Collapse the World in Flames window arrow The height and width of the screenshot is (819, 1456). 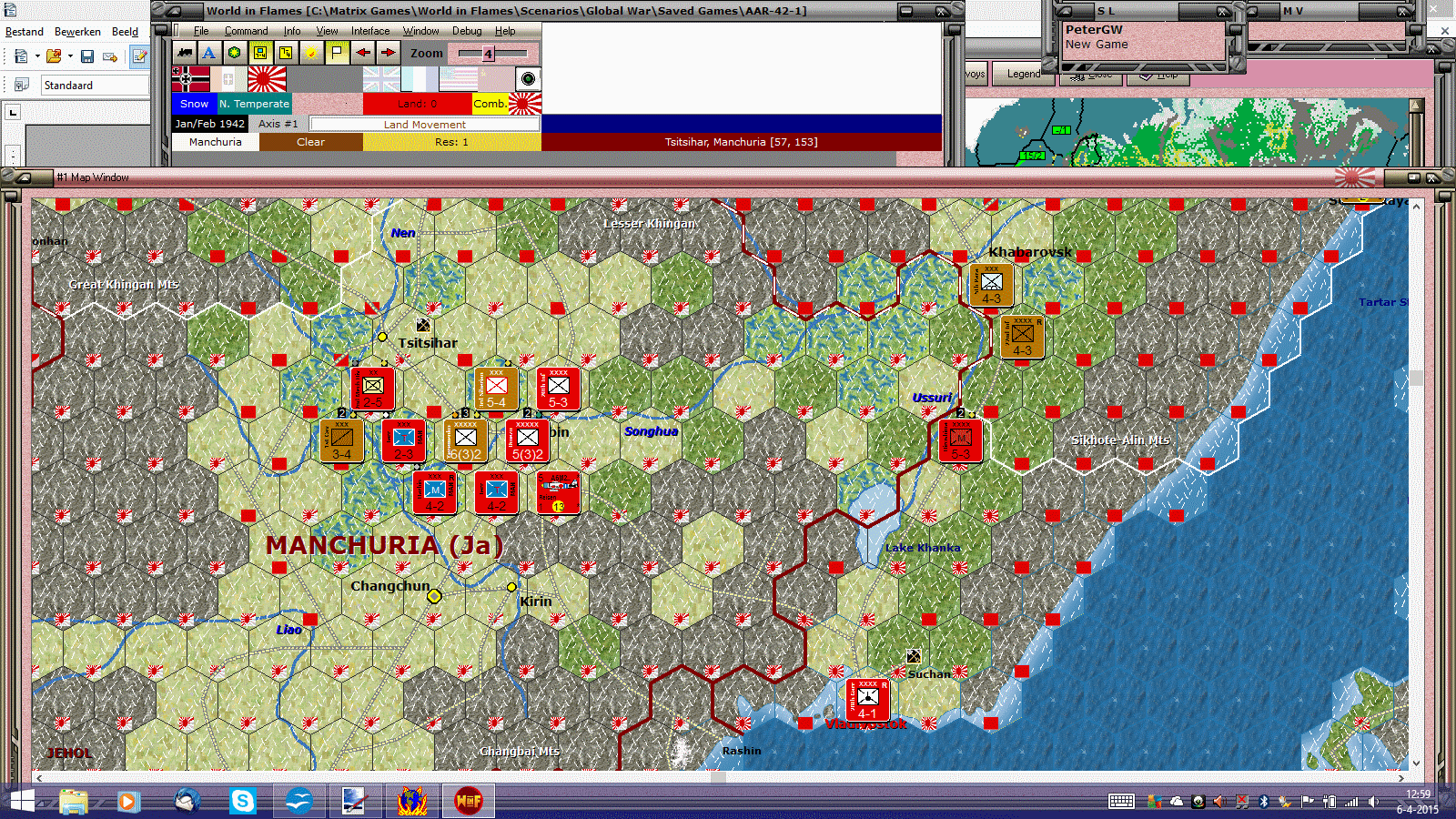(174, 11)
